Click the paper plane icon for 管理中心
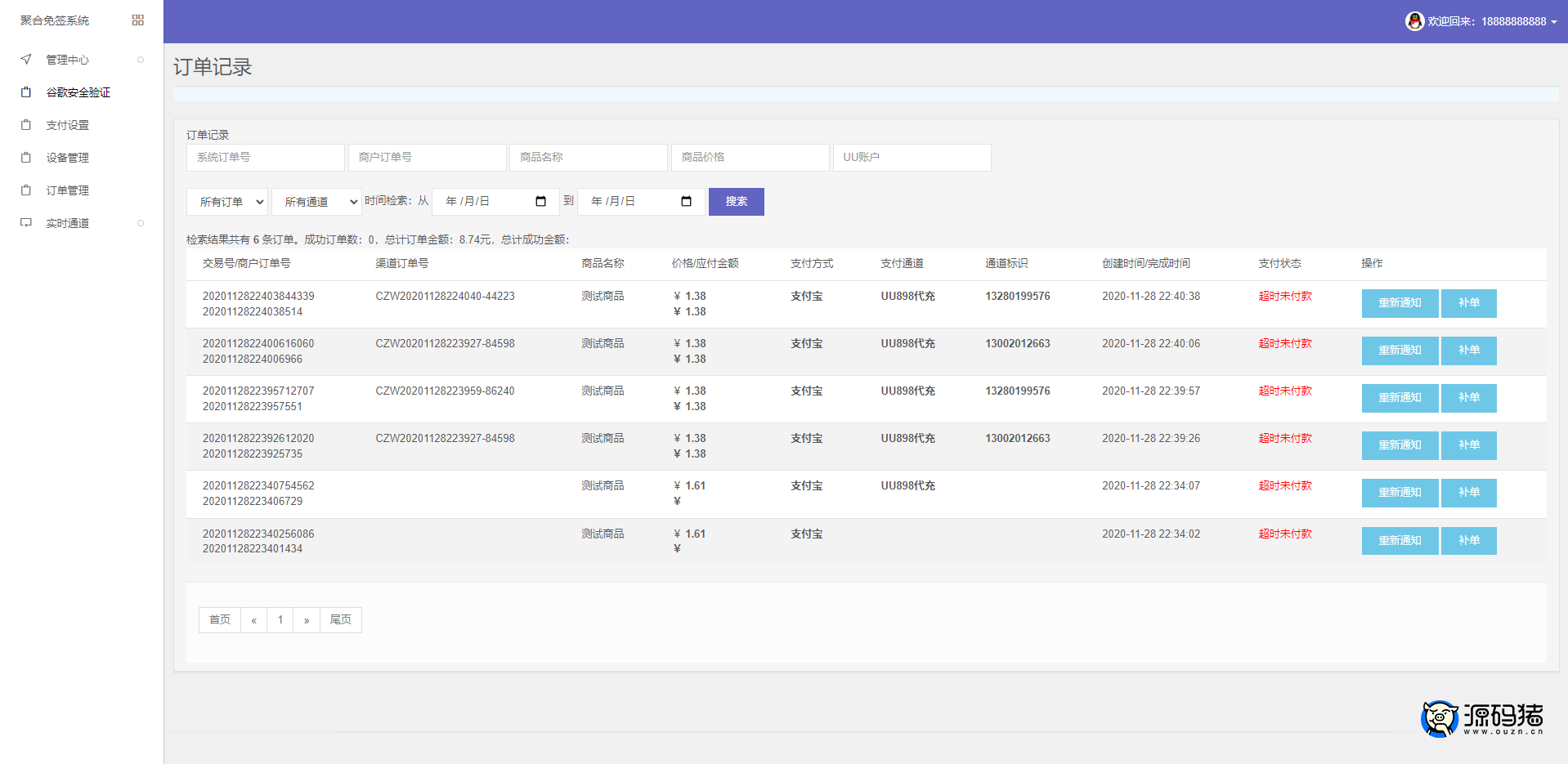 [26, 60]
